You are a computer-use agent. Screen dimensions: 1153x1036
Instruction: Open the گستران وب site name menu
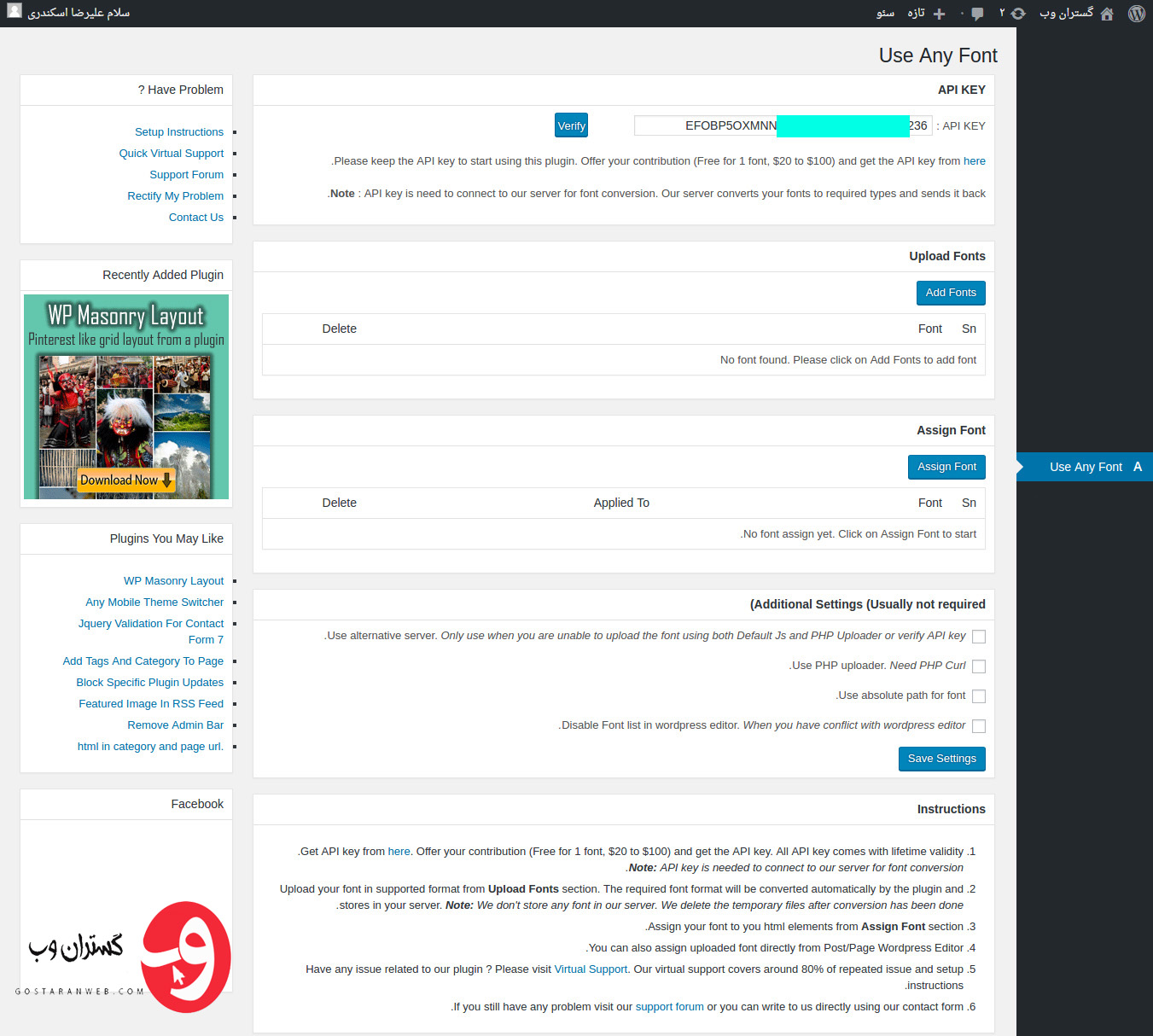pyautogui.click(x=1066, y=13)
